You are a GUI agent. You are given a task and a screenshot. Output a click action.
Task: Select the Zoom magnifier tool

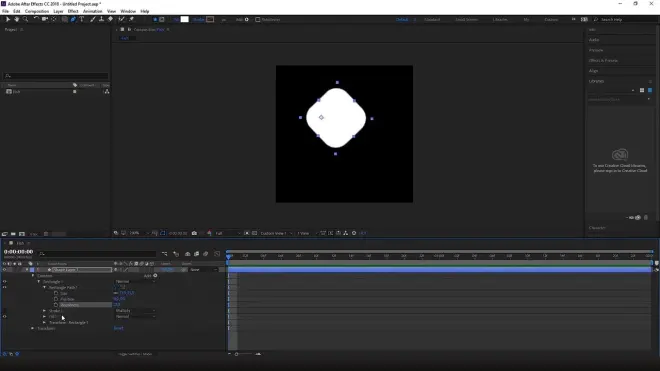[x=25, y=19]
